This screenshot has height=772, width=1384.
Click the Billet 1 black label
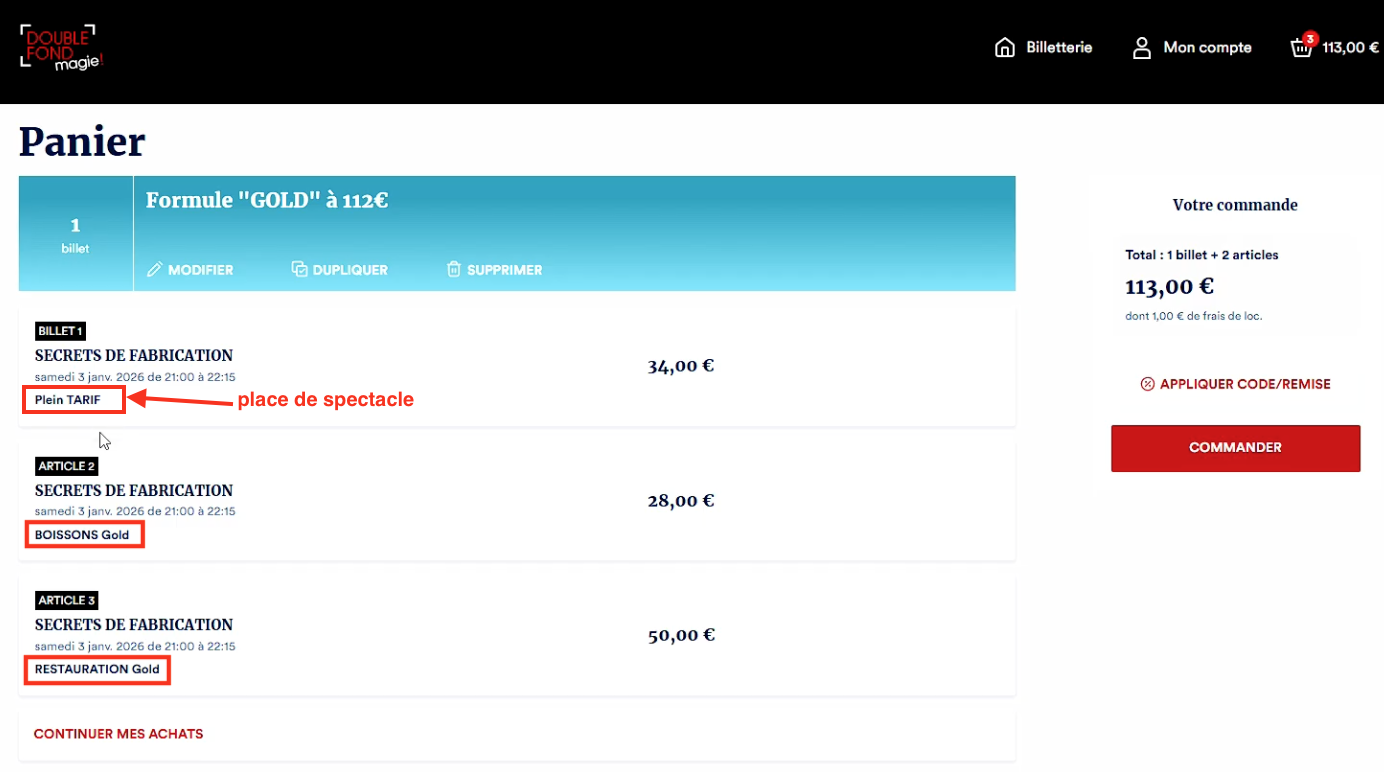click(61, 331)
